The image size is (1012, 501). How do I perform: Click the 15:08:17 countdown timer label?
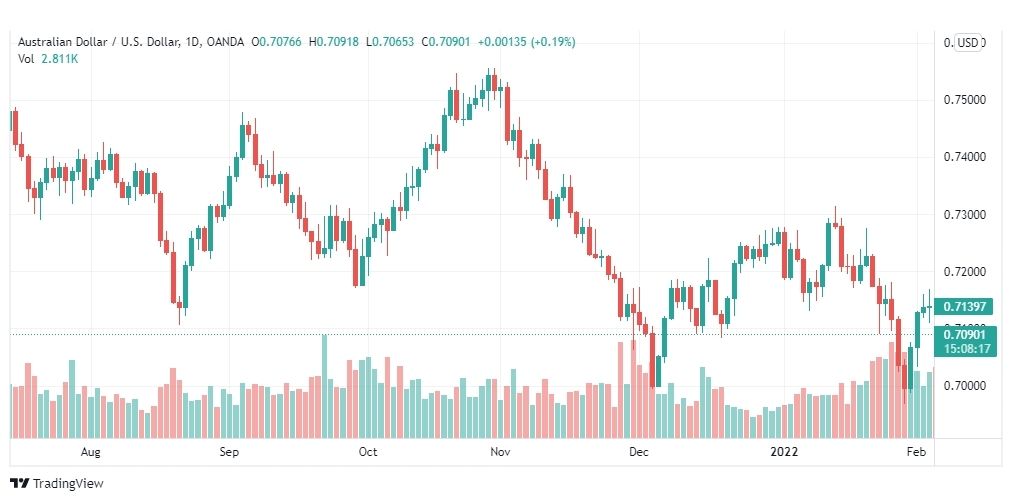(966, 349)
